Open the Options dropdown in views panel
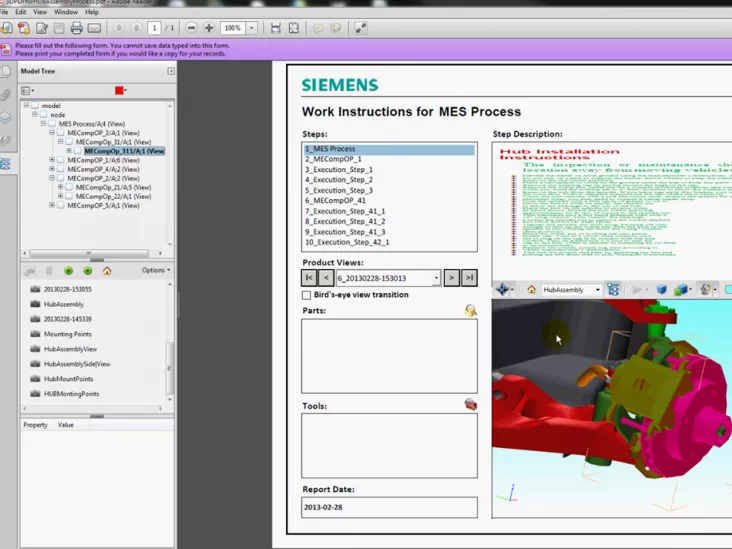Screen dimensions: 732x549 (156, 270)
